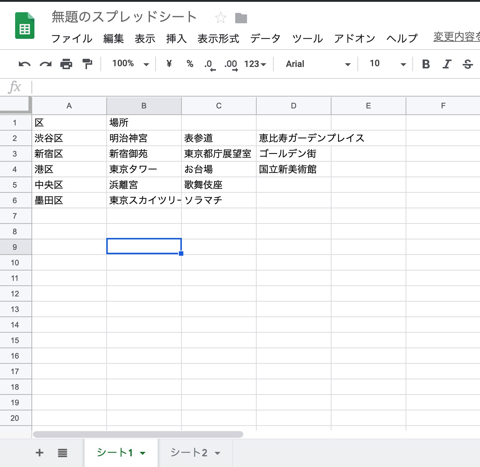The width and height of the screenshot is (480, 467).
Task: Select cell containing 中央区
Action: tap(69, 185)
